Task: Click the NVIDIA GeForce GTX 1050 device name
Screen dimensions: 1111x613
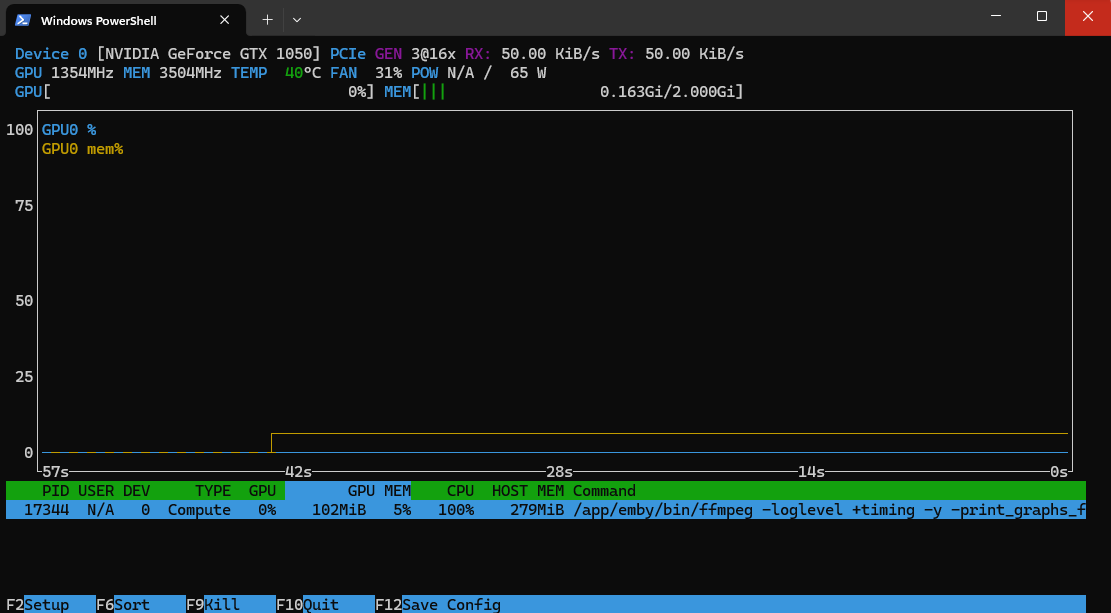Action: tap(208, 54)
